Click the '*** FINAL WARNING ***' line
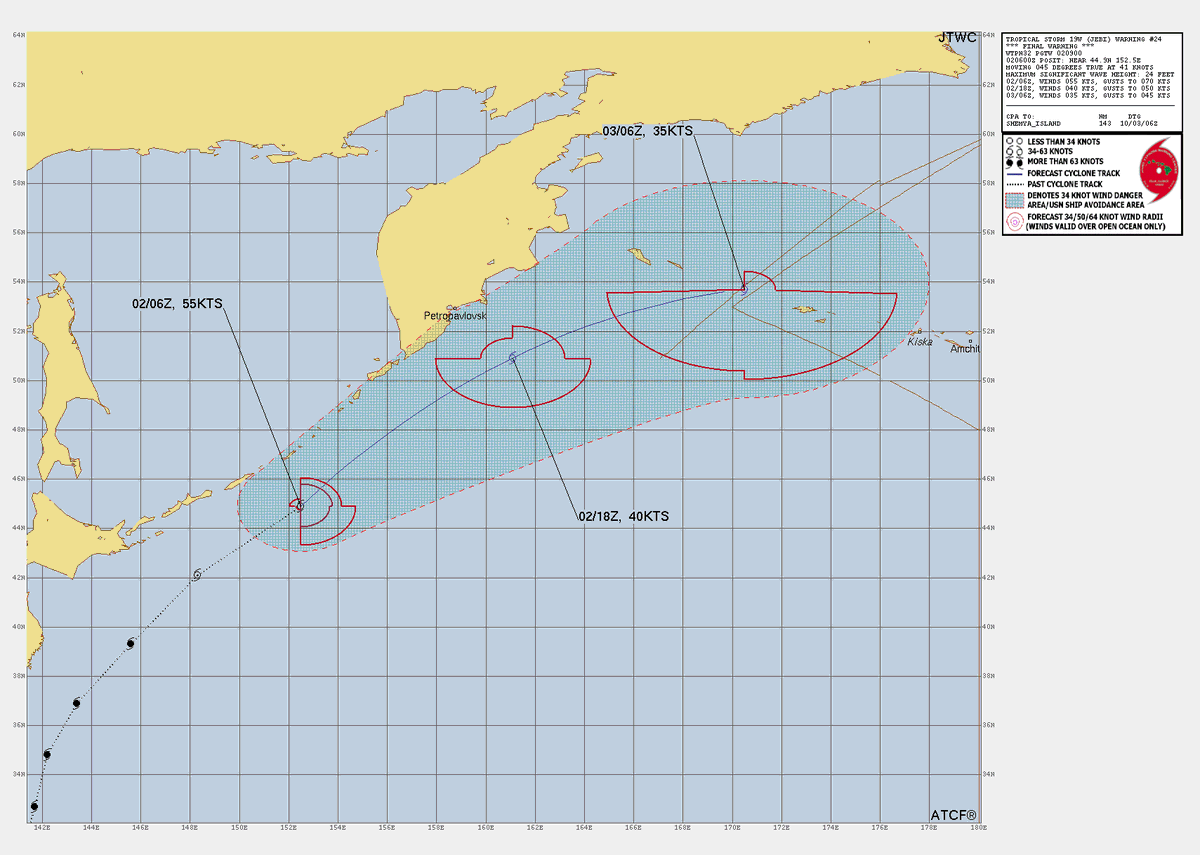 coord(1050,47)
